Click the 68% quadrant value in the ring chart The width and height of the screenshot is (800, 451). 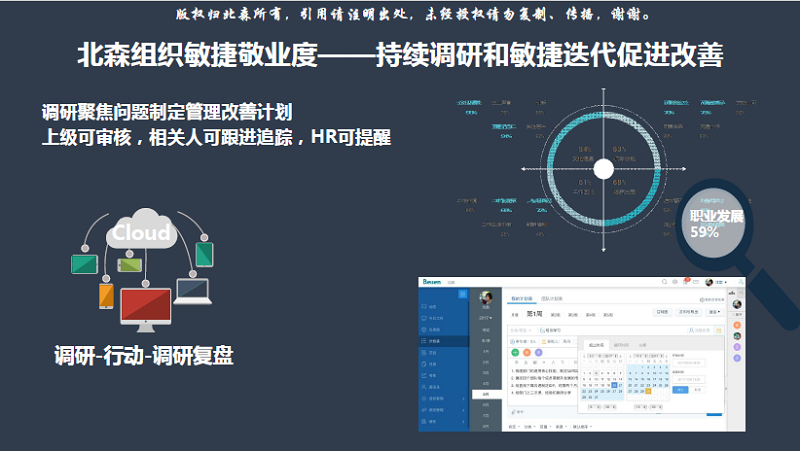[619, 182]
